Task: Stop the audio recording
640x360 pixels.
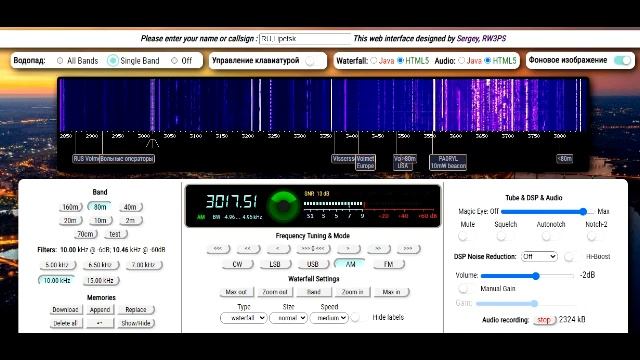Action: (x=544, y=320)
